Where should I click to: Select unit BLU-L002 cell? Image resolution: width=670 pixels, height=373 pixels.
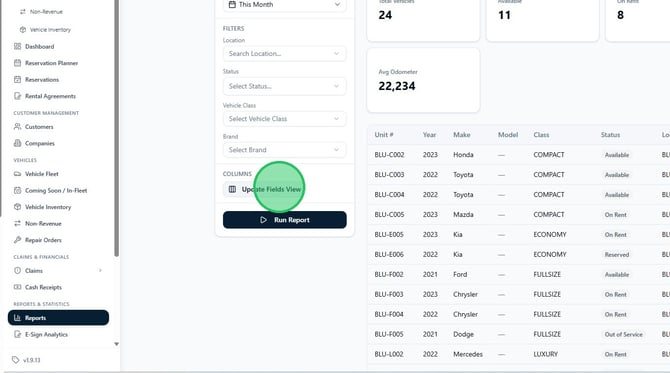pos(389,354)
